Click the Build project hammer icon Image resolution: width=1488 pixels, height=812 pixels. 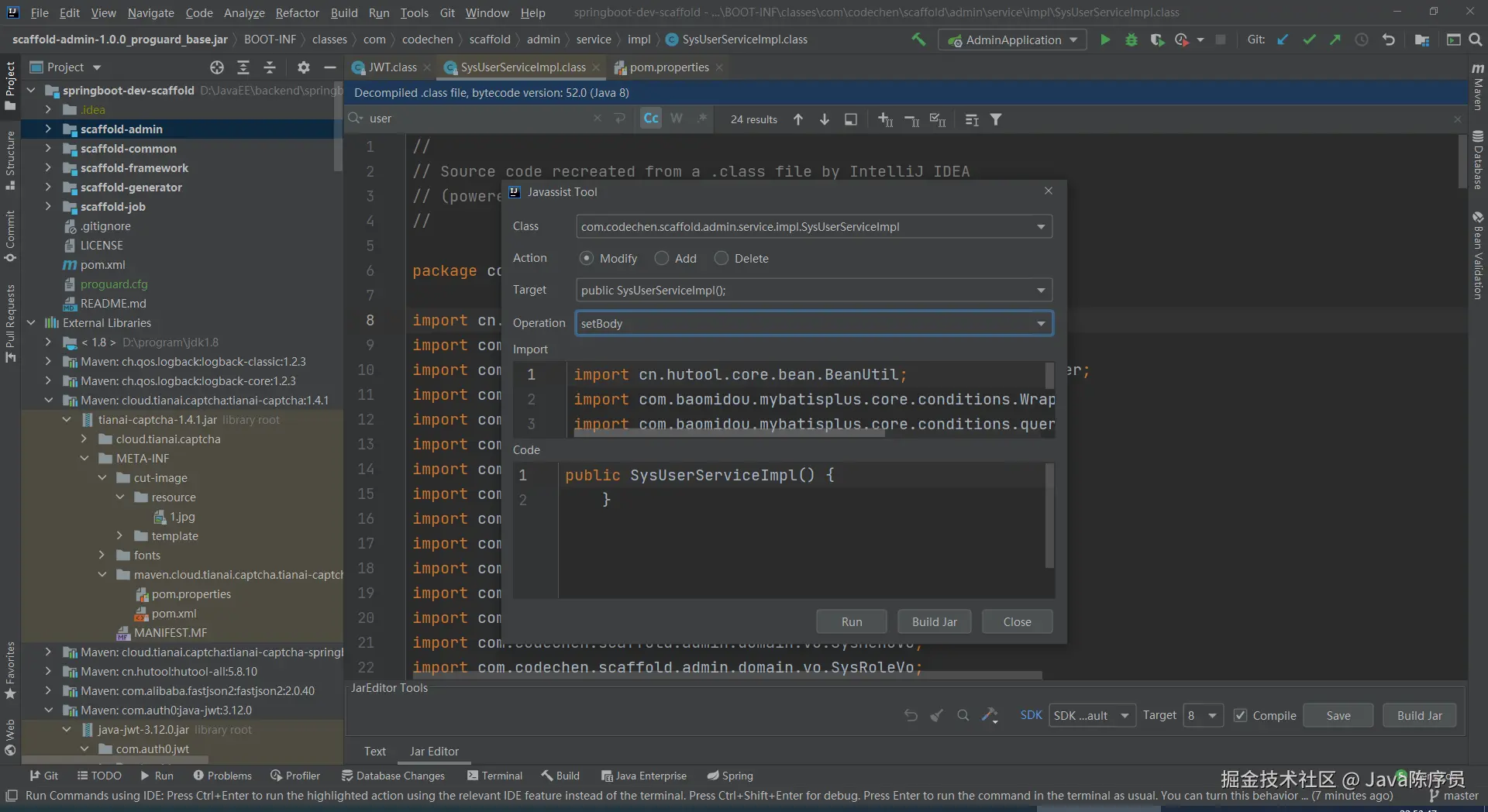click(x=918, y=40)
